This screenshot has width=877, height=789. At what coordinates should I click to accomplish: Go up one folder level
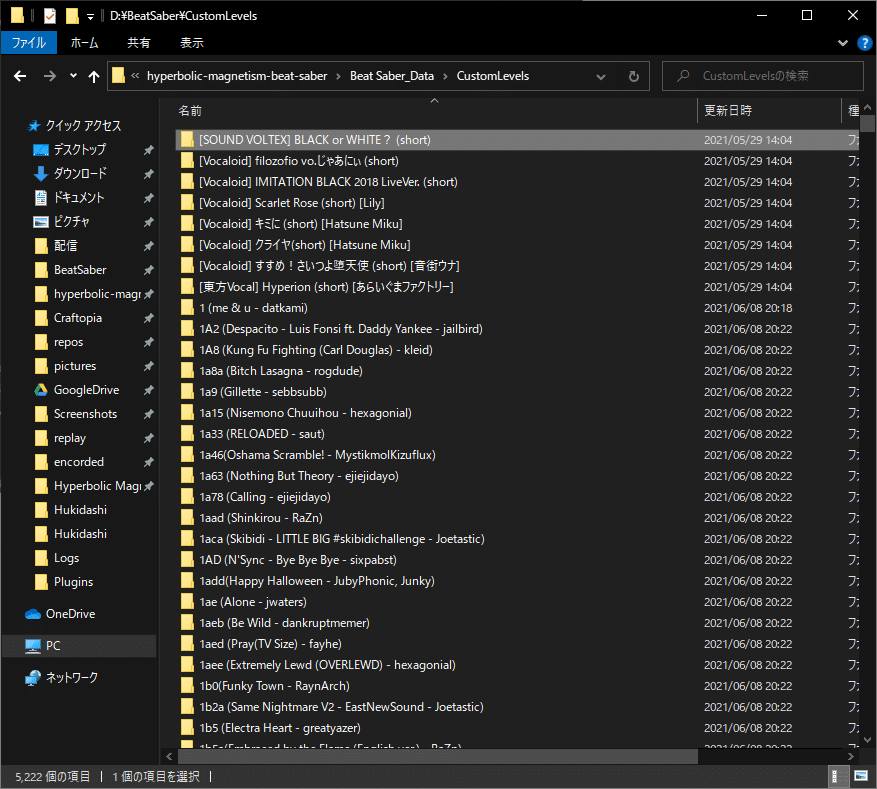tap(94, 76)
